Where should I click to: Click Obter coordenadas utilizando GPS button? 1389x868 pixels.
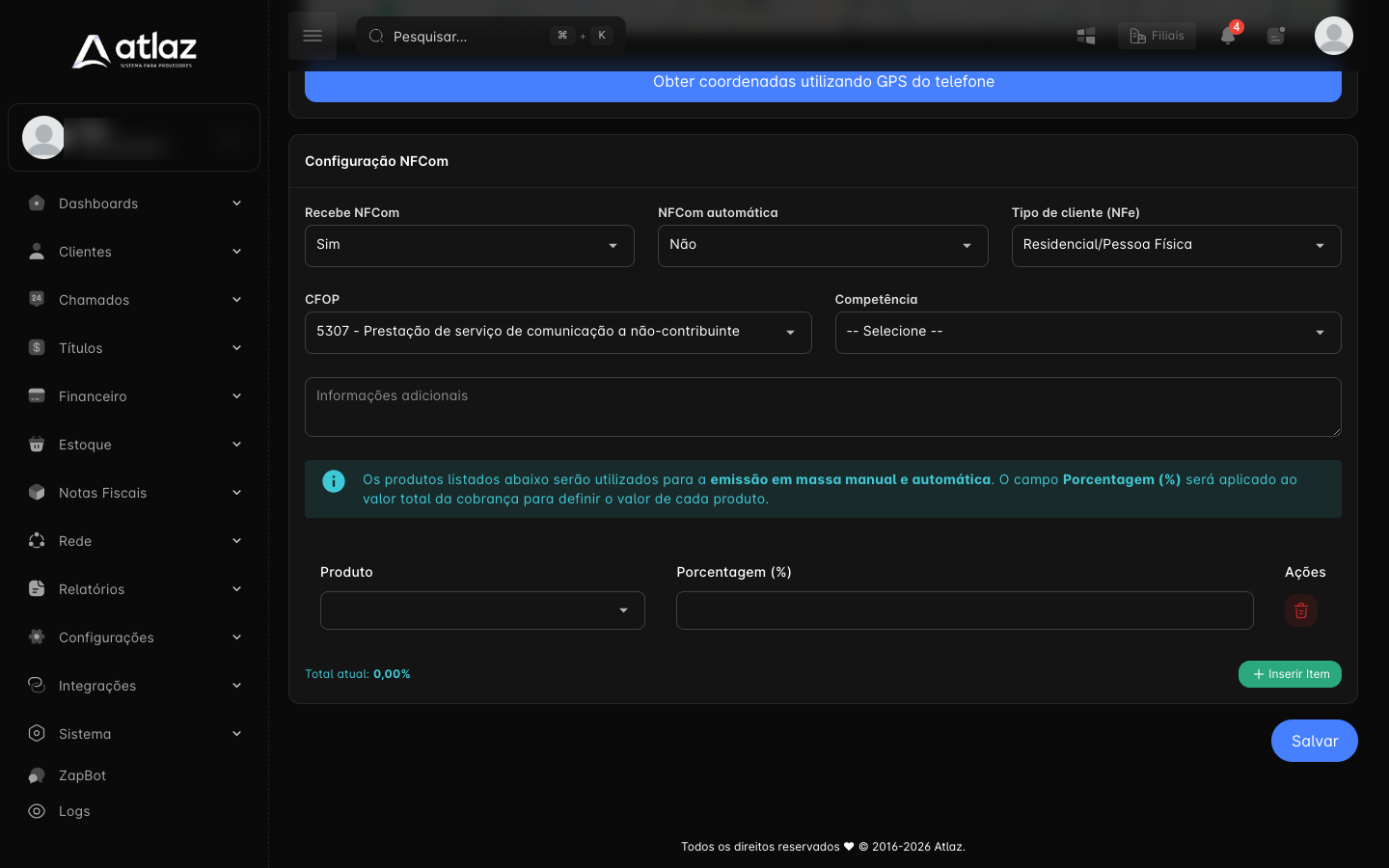[x=823, y=85]
